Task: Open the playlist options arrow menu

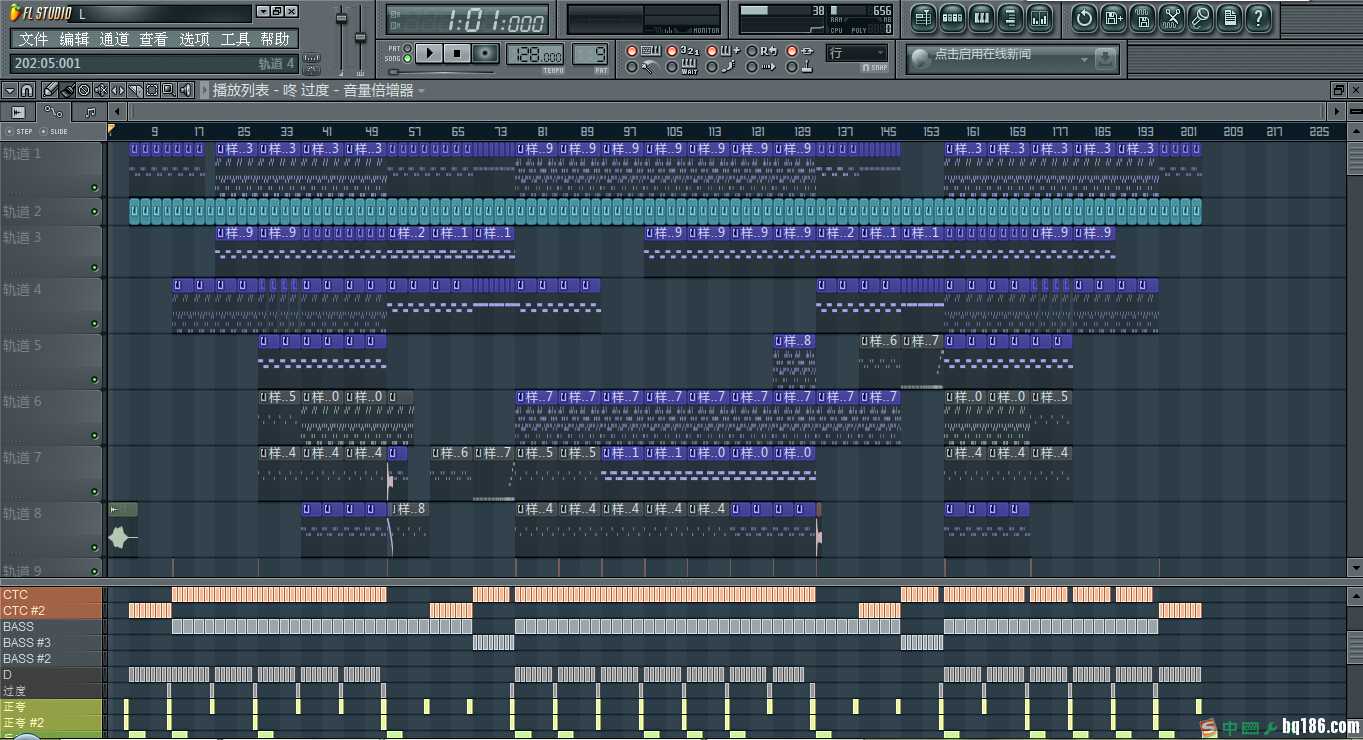Action: (x=10, y=90)
